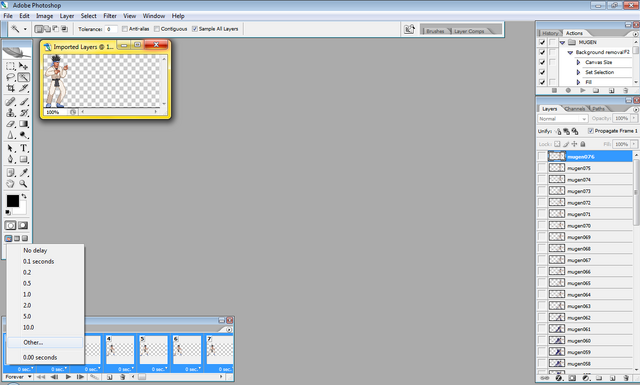The height and width of the screenshot is (385, 640).
Task: Select the Hand tool
Action: tap(11, 184)
